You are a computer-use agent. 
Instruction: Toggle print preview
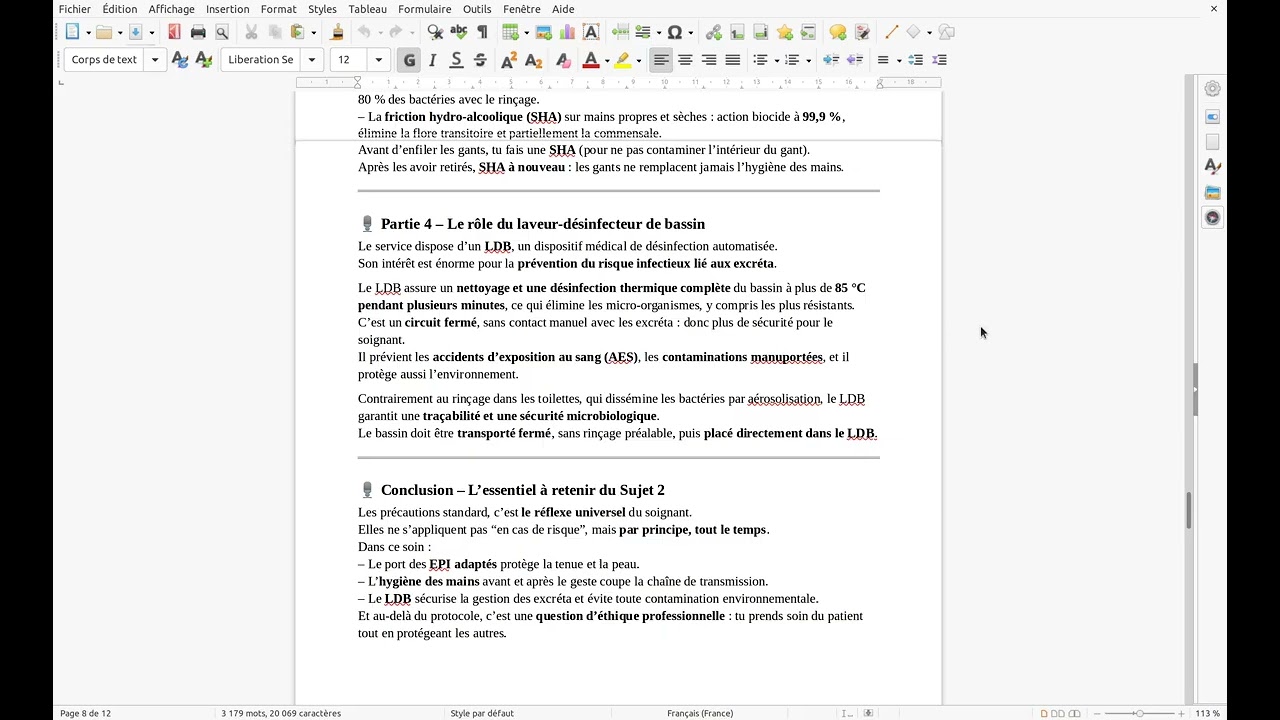[x=222, y=32]
